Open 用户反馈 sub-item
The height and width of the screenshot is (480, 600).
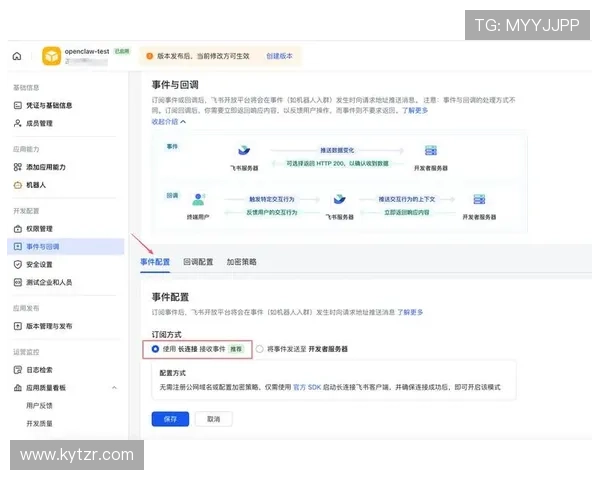coord(39,405)
